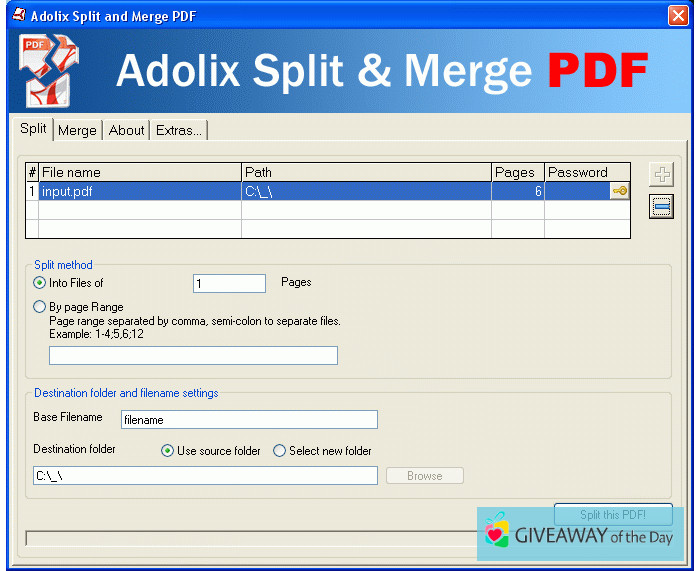Choose Select new folder radio button
The width and height of the screenshot is (700, 571).
280,451
